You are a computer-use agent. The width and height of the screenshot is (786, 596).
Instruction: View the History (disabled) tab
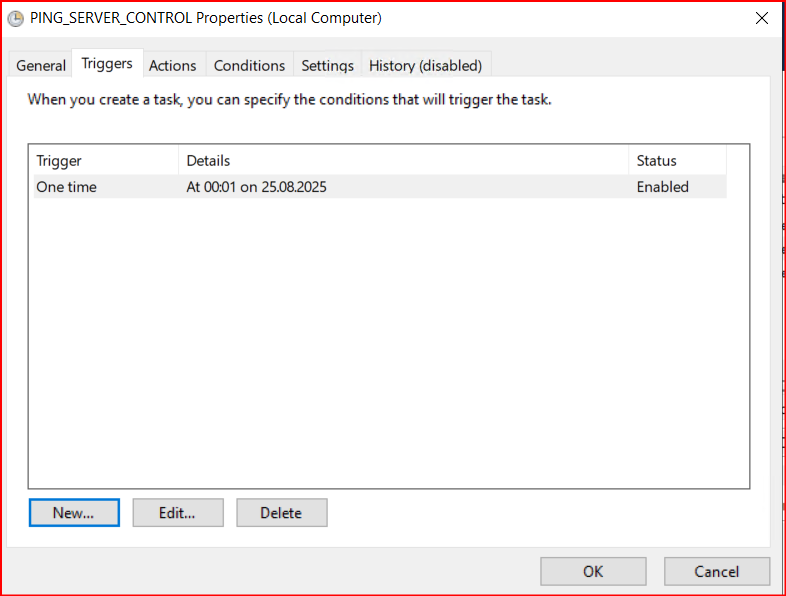pos(426,66)
